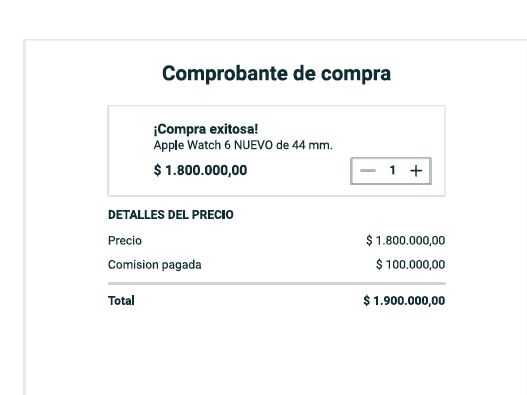The width and height of the screenshot is (527, 395).
Task: Click the Precio amount $ 1.800.000,00
Action: [406, 240]
